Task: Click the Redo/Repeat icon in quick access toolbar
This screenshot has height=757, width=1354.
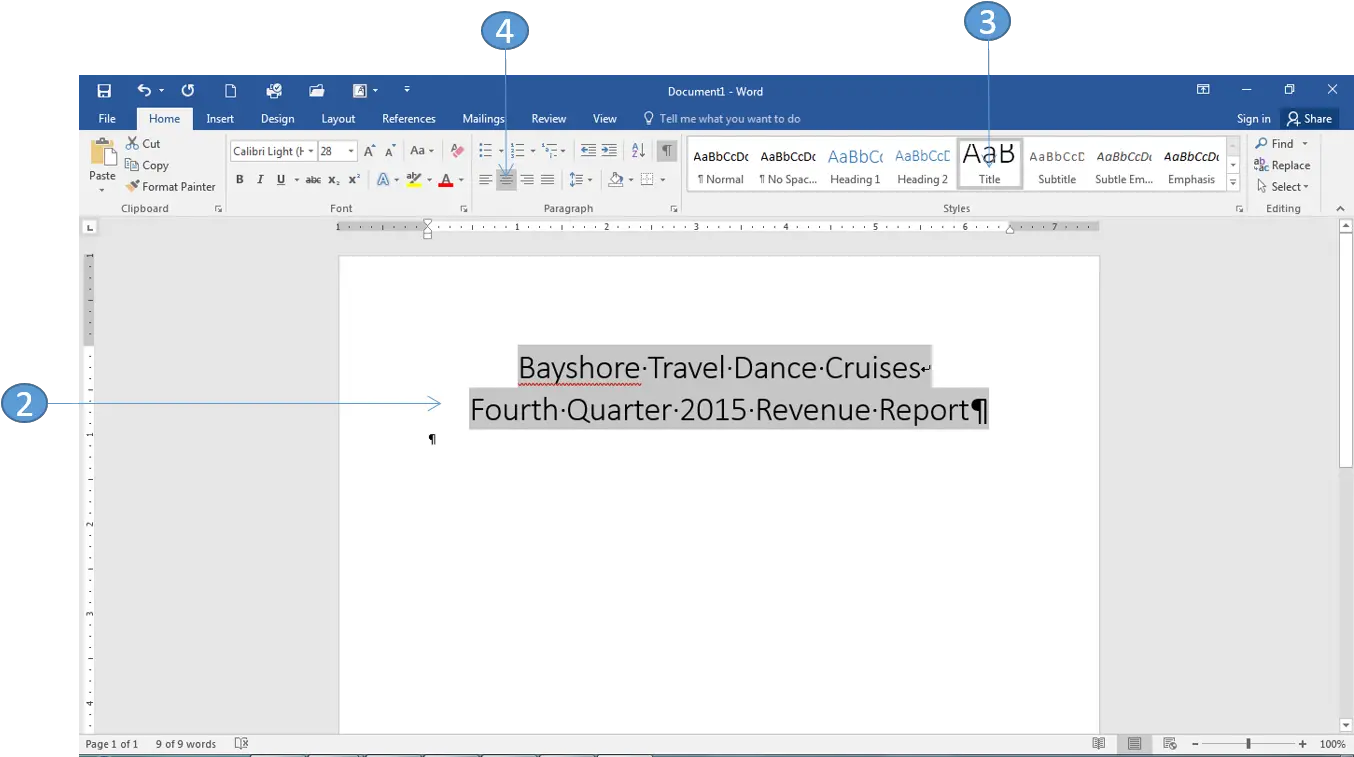Action: point(187,91)
